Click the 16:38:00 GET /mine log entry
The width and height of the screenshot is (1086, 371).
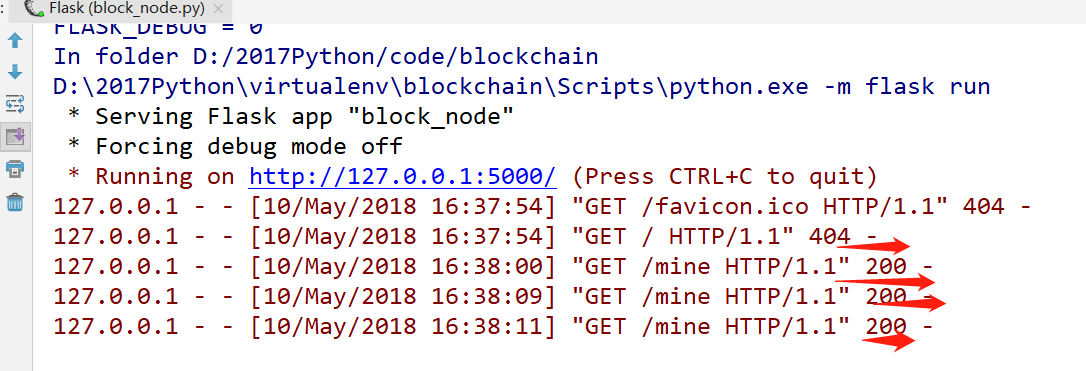[493, 266]
